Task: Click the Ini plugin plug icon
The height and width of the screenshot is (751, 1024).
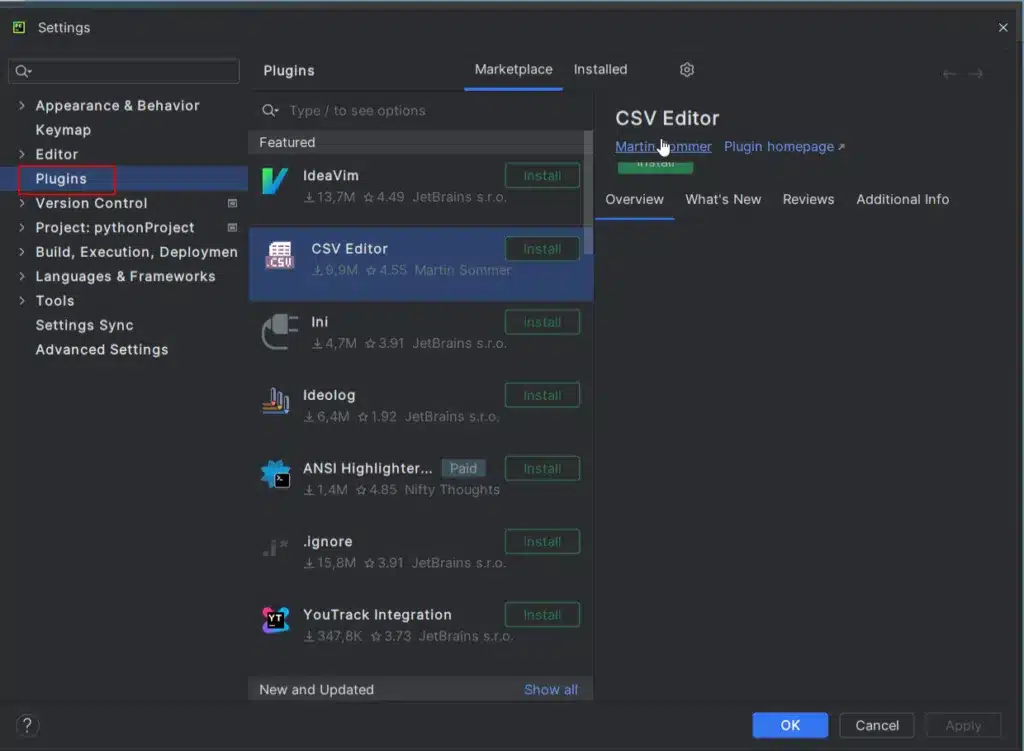Action: 280,331
